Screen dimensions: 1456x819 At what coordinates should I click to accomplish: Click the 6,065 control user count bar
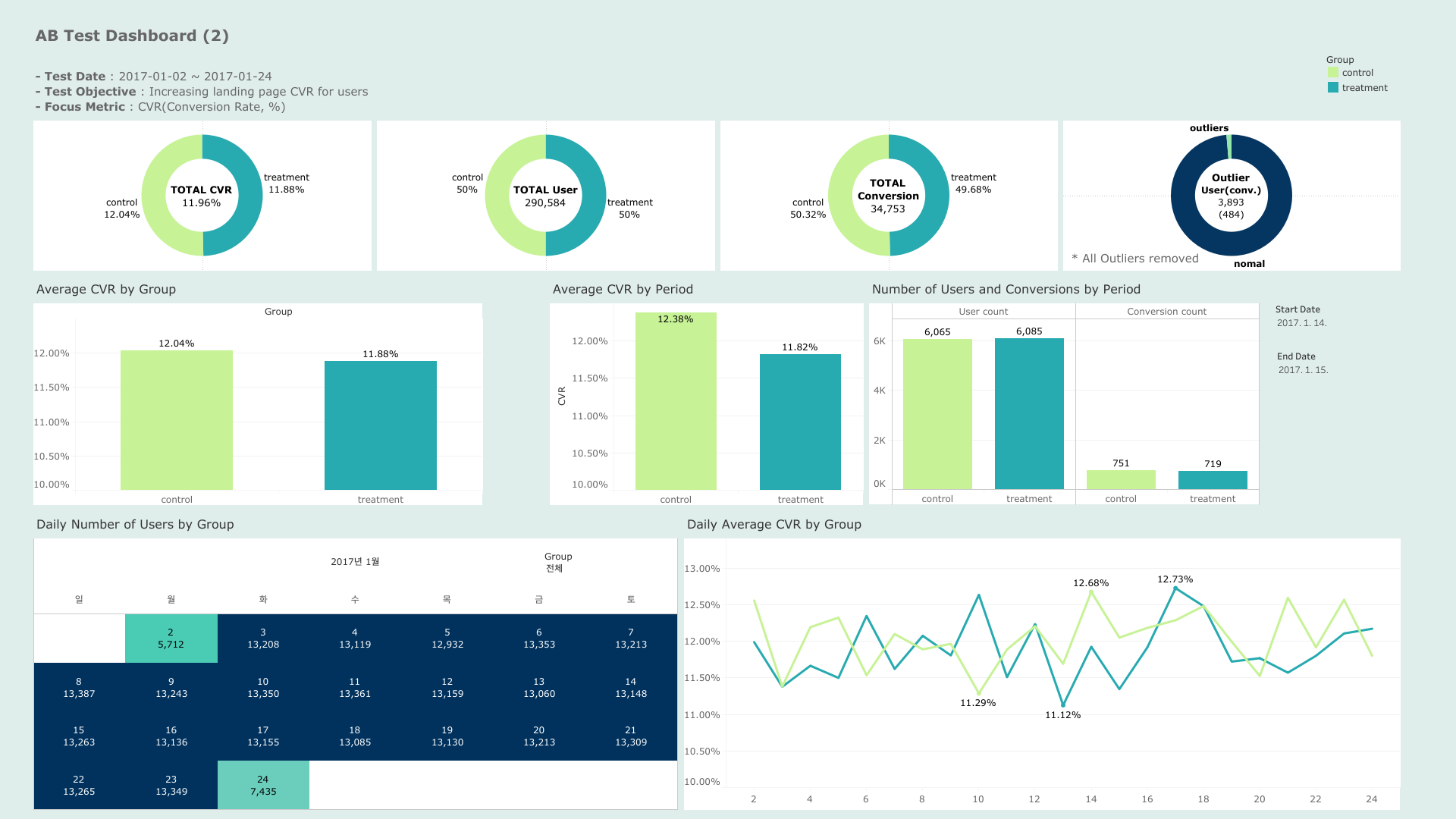937,413
